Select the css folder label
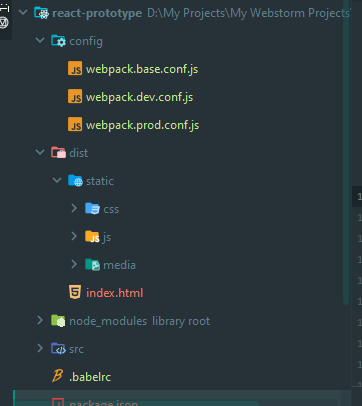This screenshot has height=406, width=362. point(111,209)
